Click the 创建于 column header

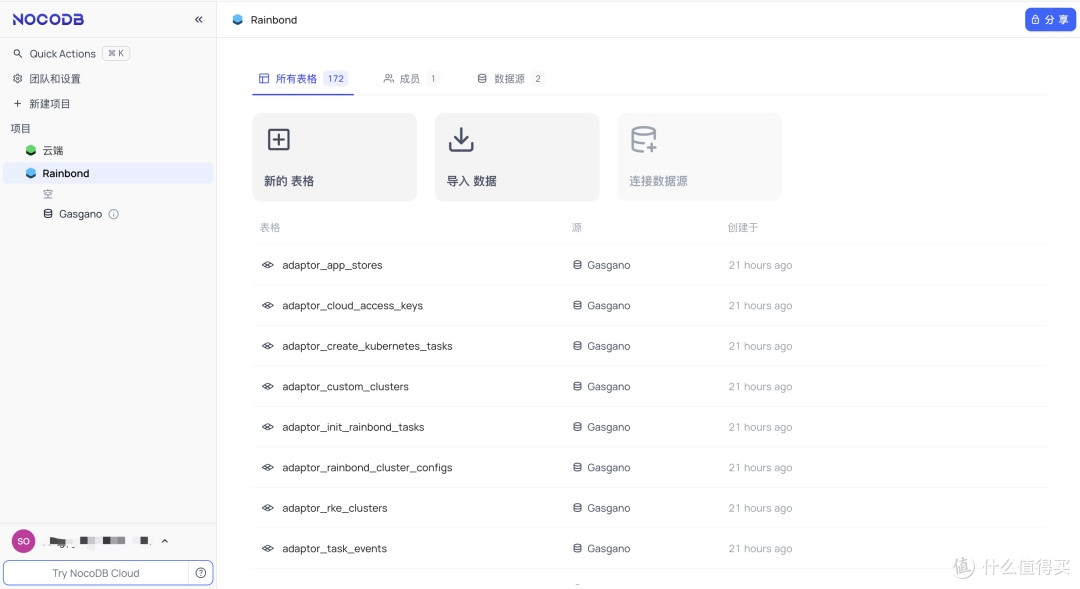click(x=742, y=227)
